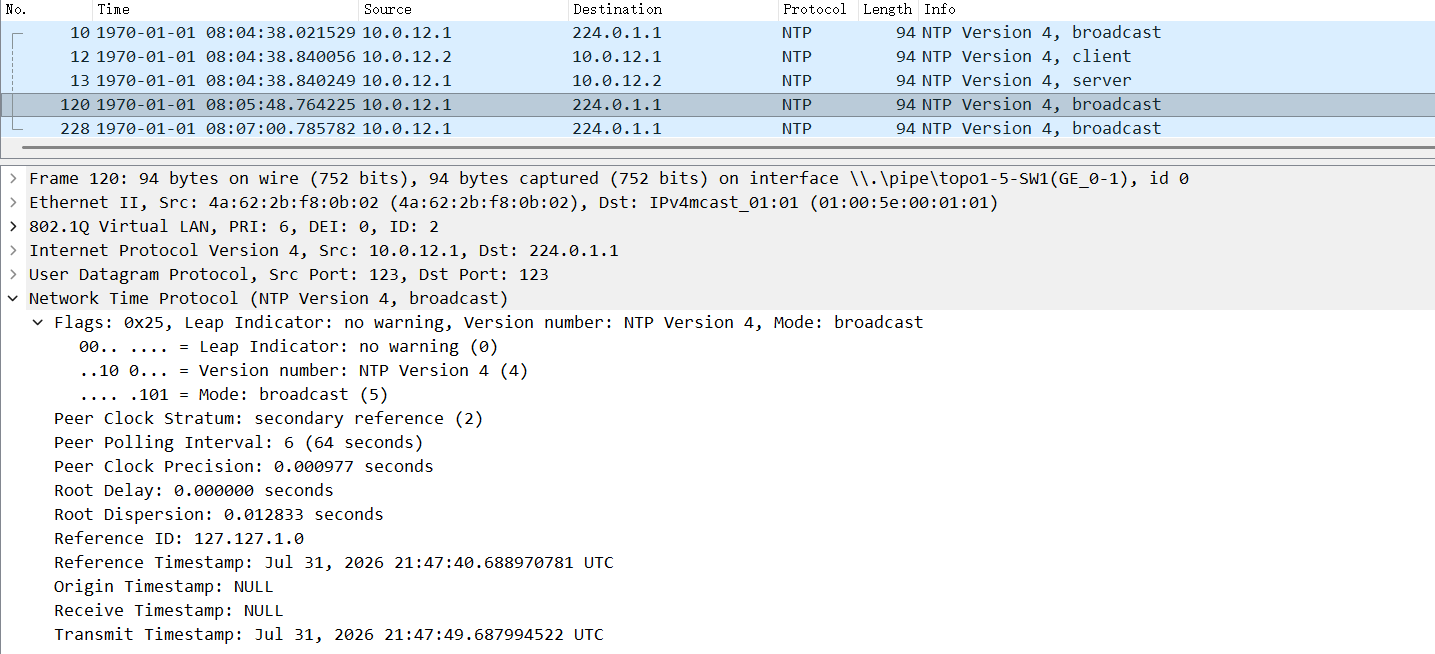Sort packets by the Source column header
Viewport: 1435px width, 654px height.
pos(463,9)
